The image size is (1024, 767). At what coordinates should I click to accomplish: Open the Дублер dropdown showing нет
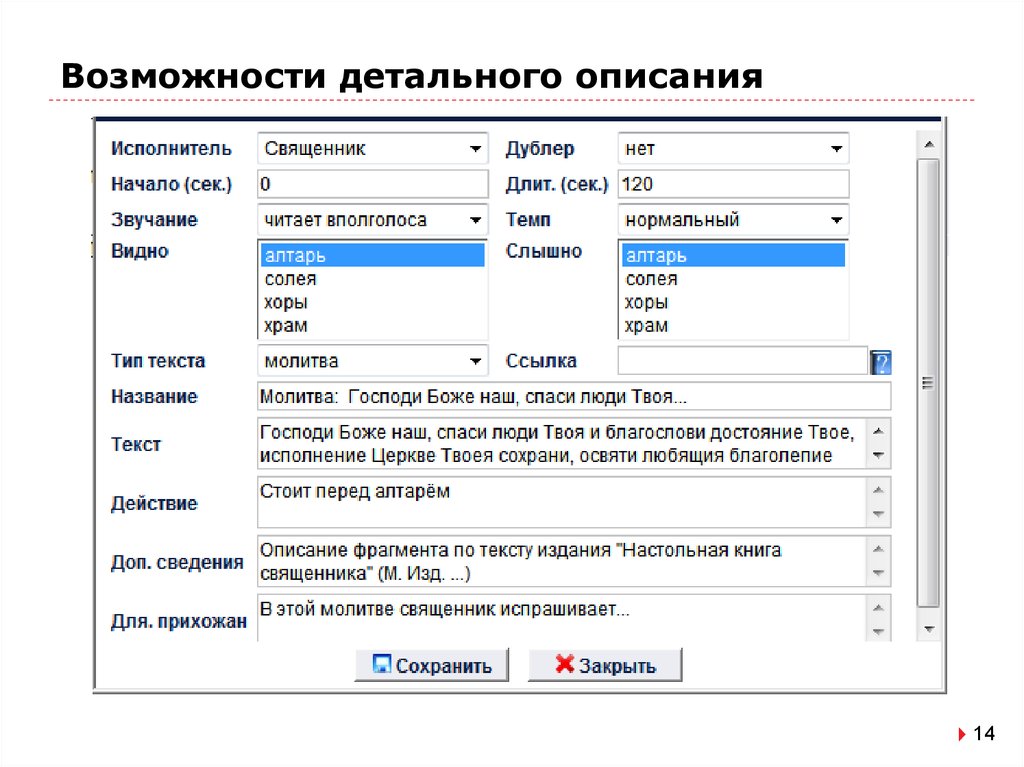838,148
